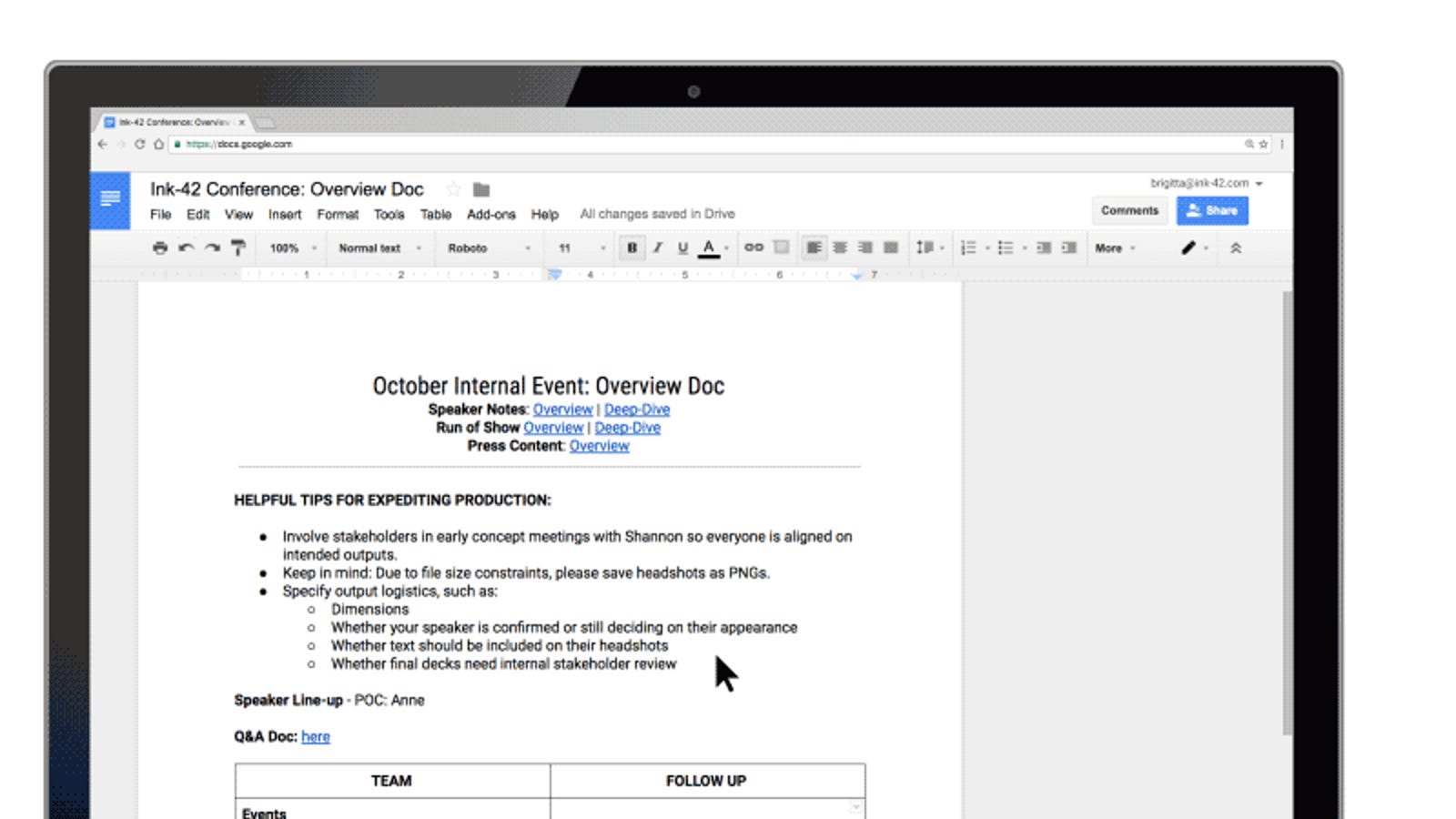Toggle italic formatting

[657, 248]
